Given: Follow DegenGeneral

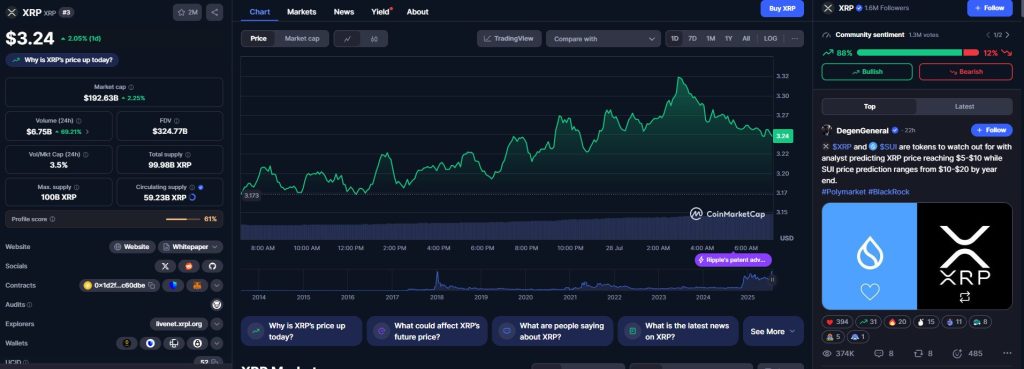Looking at the screenshot, I should coord(991,130).
